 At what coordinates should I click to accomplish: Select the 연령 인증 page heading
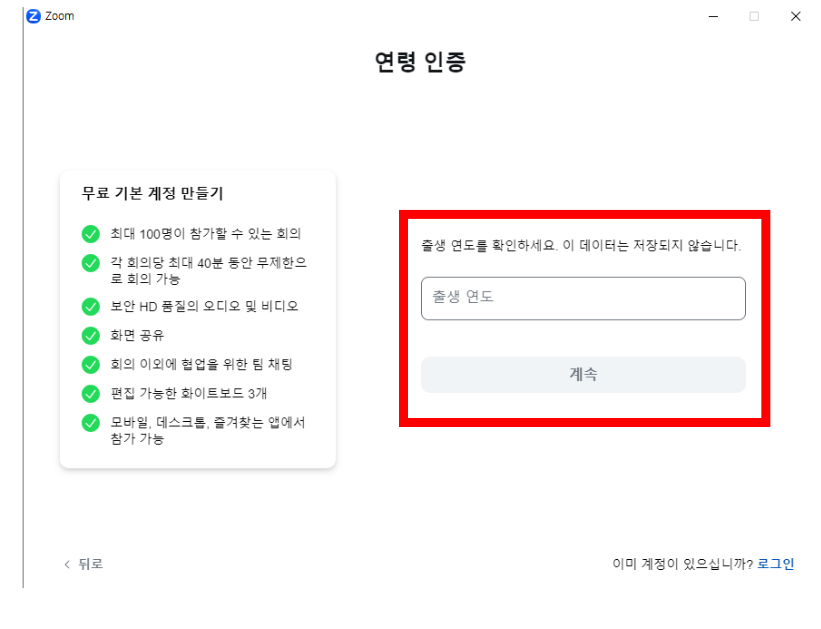[421, 61]
